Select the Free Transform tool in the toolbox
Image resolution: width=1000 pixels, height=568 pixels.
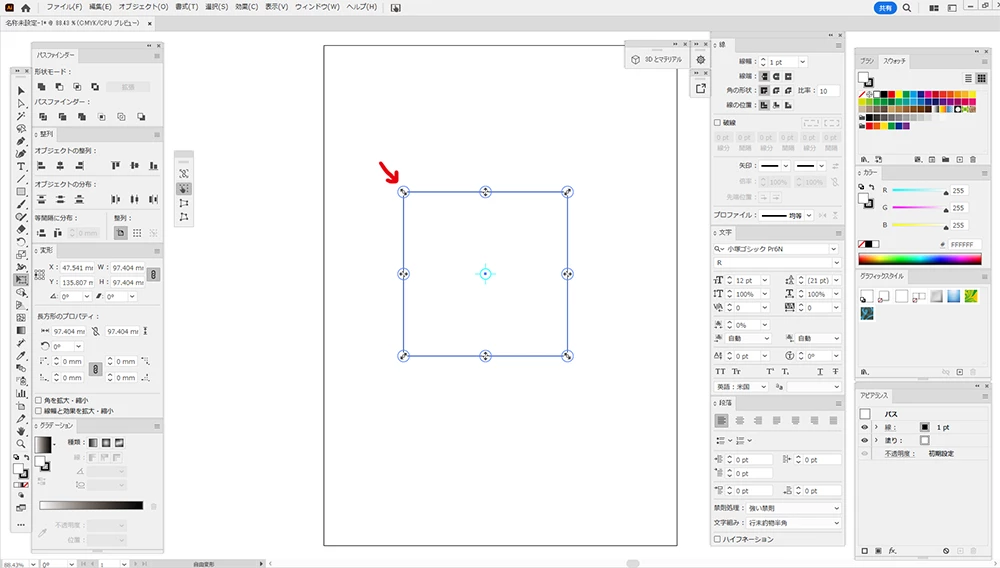20,280
